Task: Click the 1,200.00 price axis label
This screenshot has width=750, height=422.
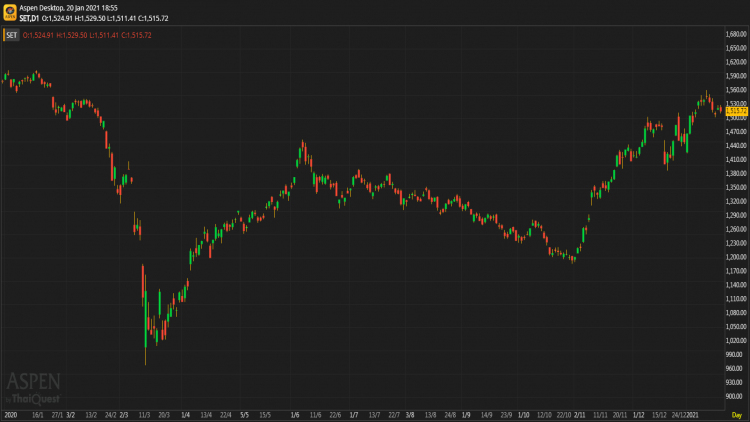Action: coord(736,257)
